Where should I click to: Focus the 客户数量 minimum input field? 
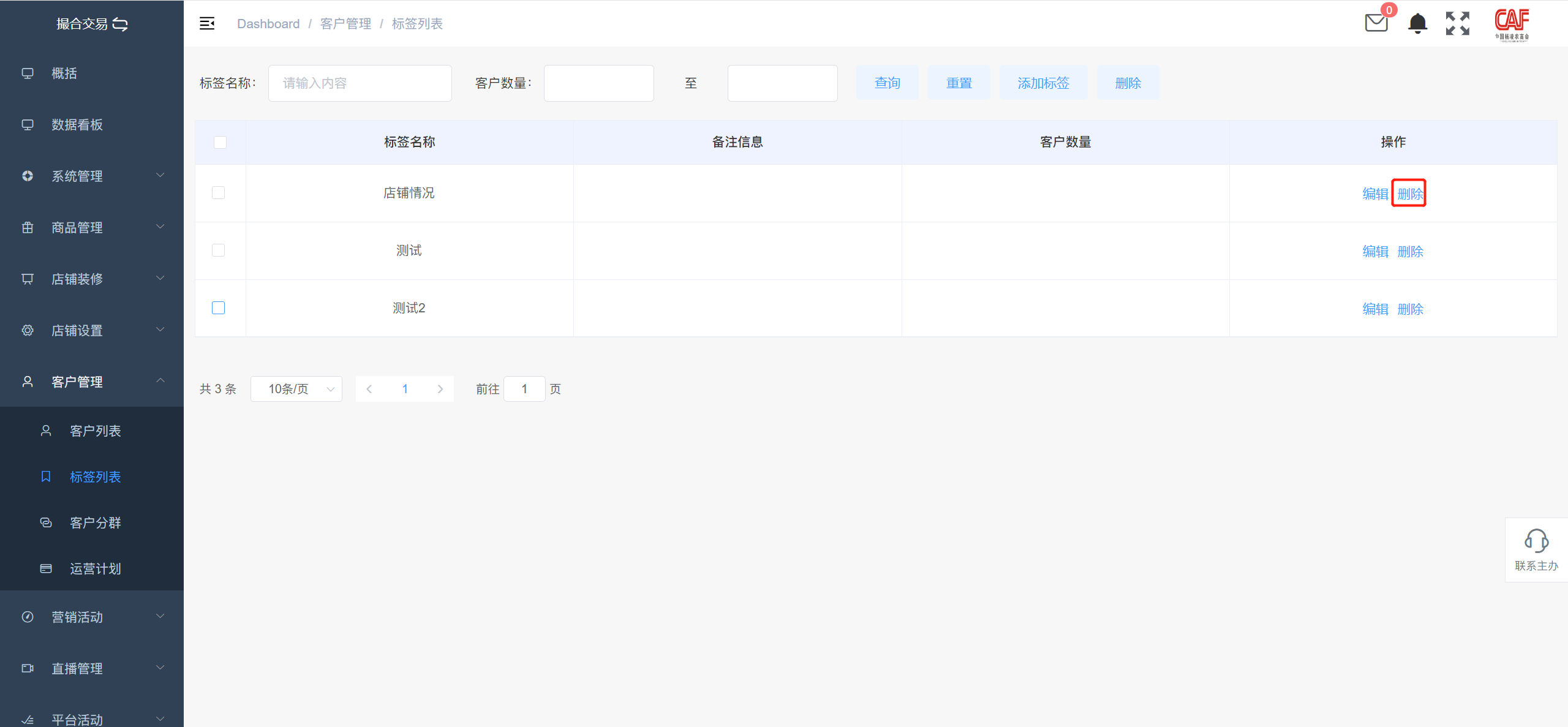599,83
